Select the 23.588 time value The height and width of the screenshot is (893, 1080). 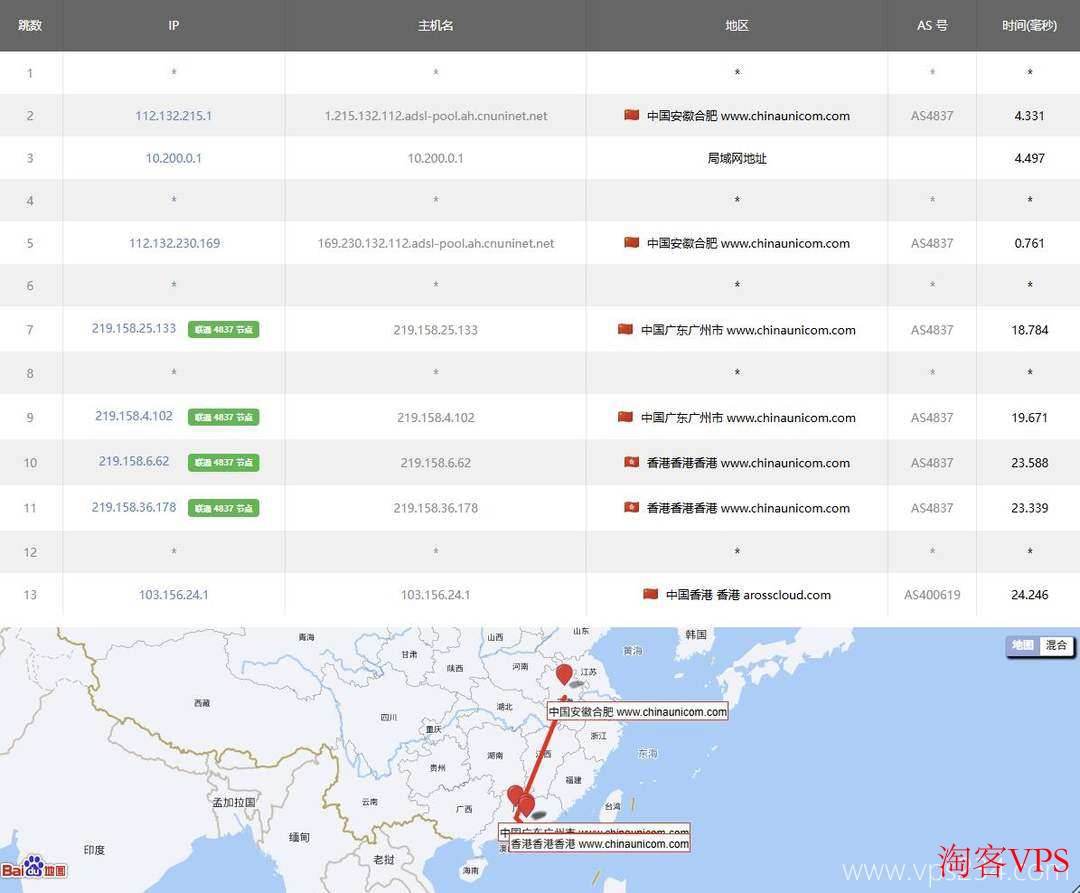(x=1029, y=463)
